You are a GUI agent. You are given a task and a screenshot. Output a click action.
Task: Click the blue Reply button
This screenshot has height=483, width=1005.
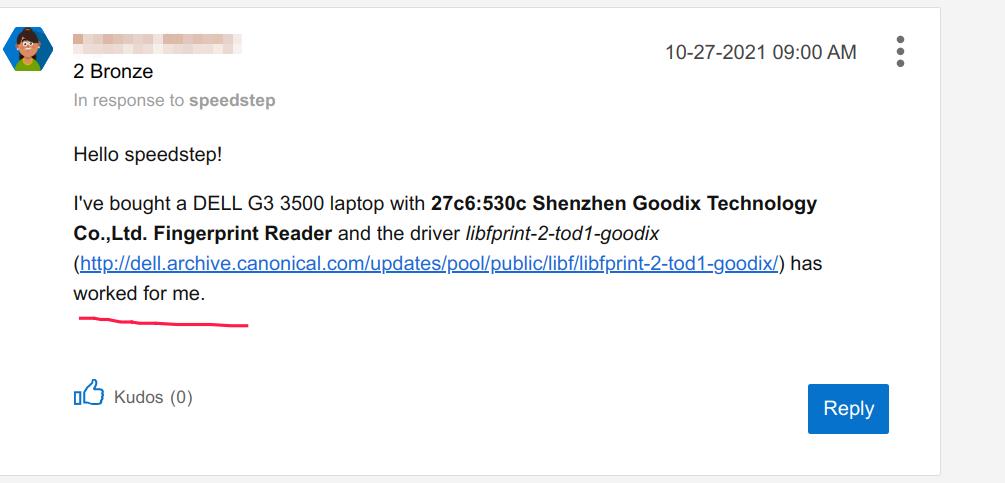(x=848, y=408)
